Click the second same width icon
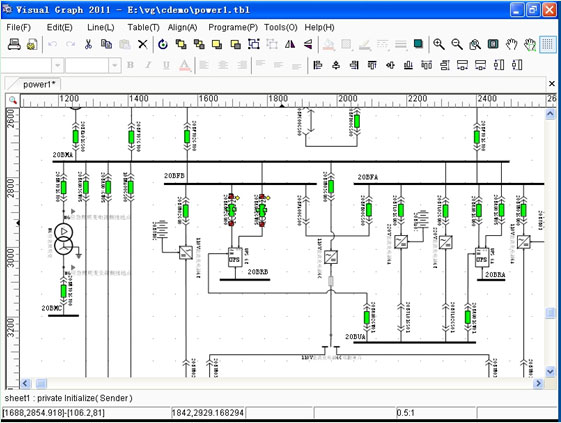Image resolution: width=561 pixels, height=423 pixels. (x=480, y=65)
